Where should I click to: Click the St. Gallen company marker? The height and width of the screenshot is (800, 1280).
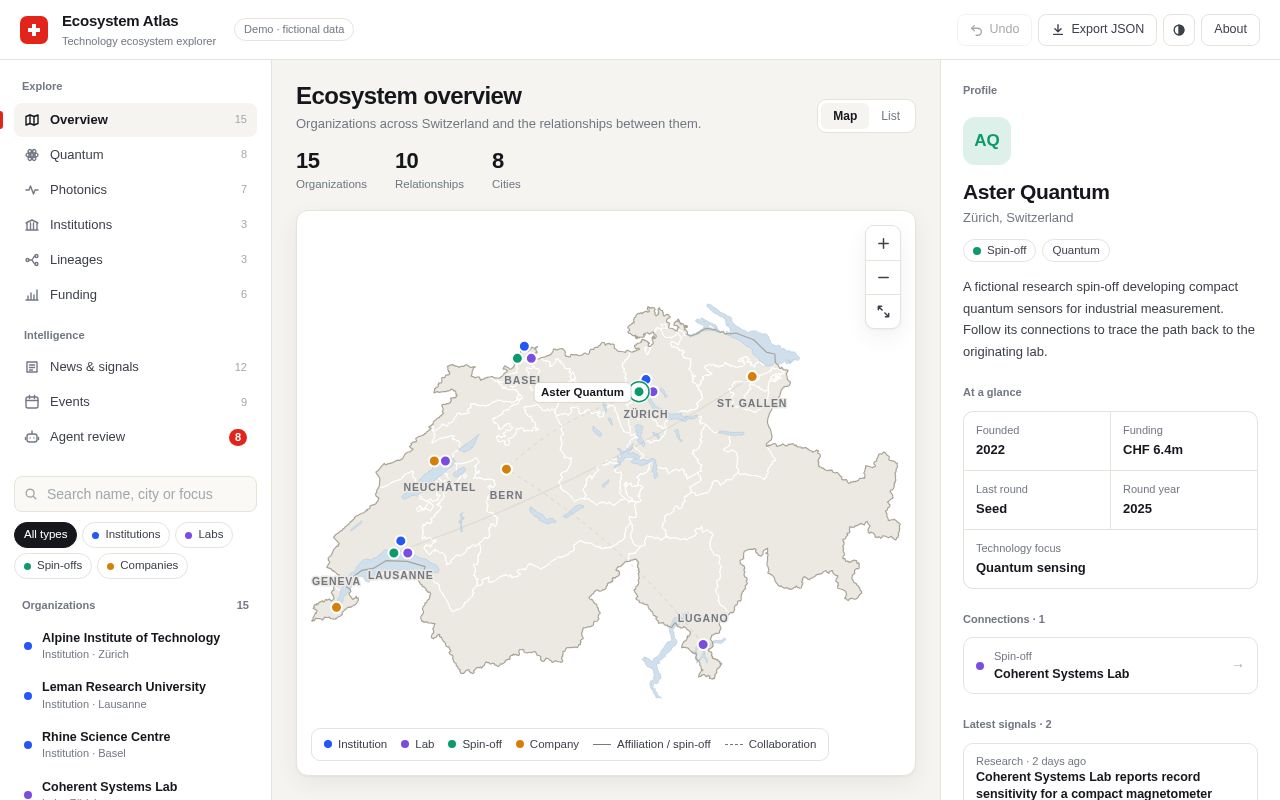click(x=752, y=377)
